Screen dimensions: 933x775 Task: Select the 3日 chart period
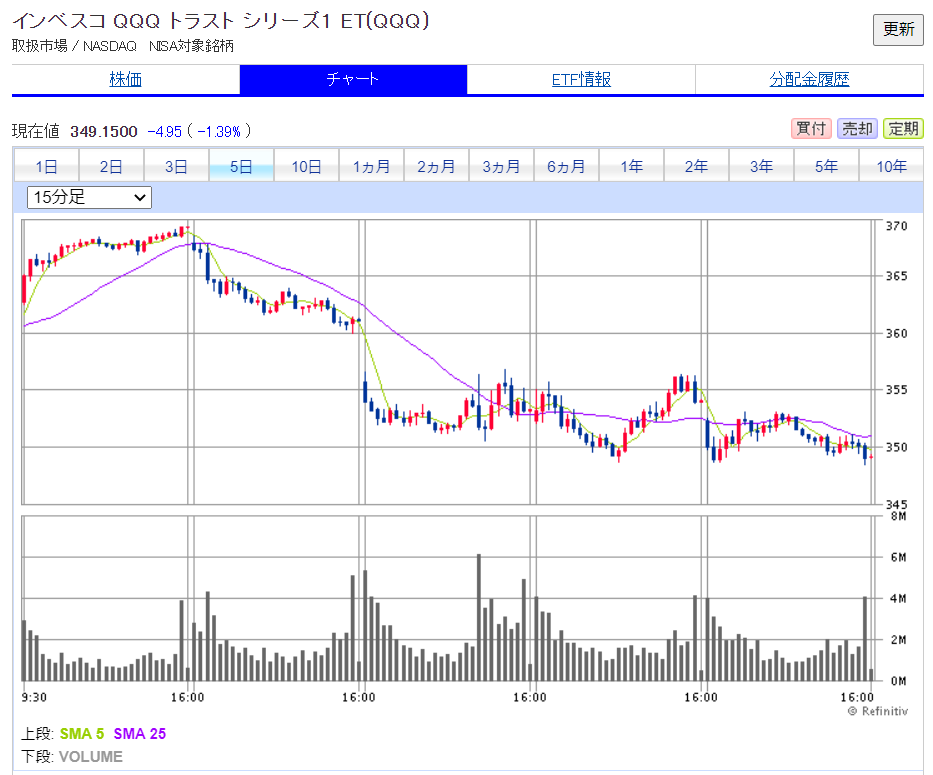176,166
